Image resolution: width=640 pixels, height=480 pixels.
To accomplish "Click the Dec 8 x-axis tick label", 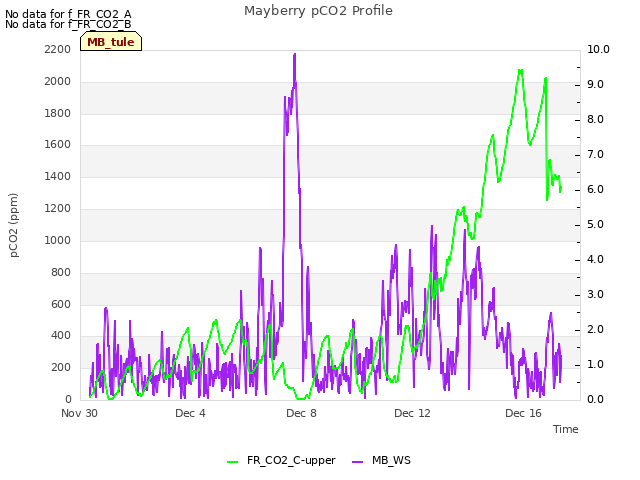I will [301, 413].
